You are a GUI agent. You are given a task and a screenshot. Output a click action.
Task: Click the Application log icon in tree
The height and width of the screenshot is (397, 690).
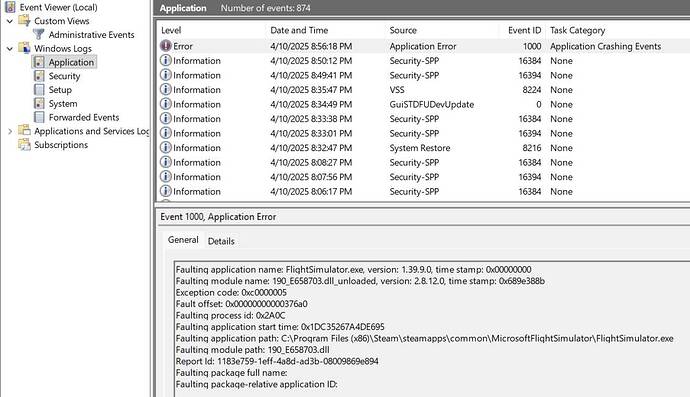pos(39,62)
